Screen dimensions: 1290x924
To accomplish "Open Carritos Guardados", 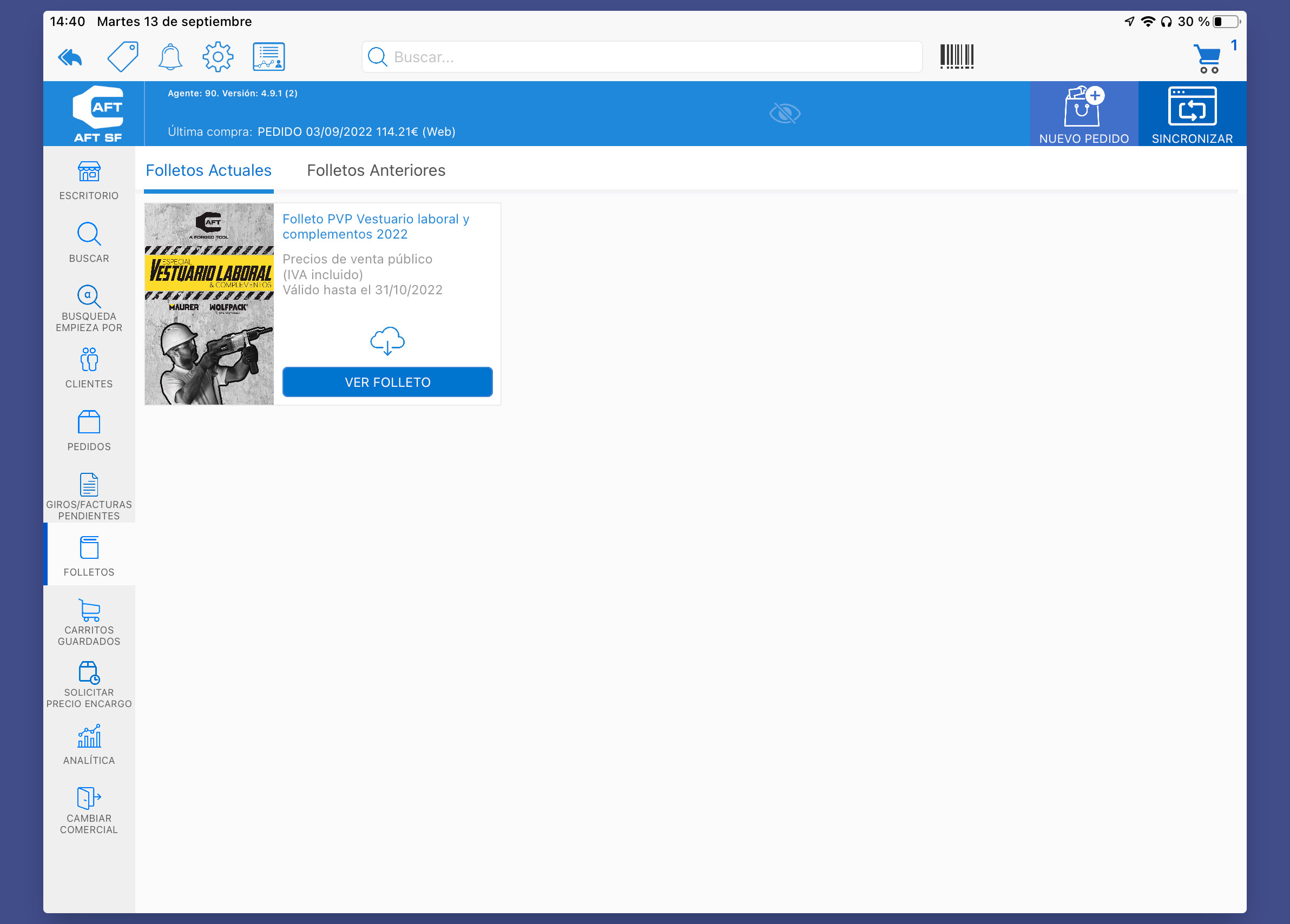I will 89,622.
